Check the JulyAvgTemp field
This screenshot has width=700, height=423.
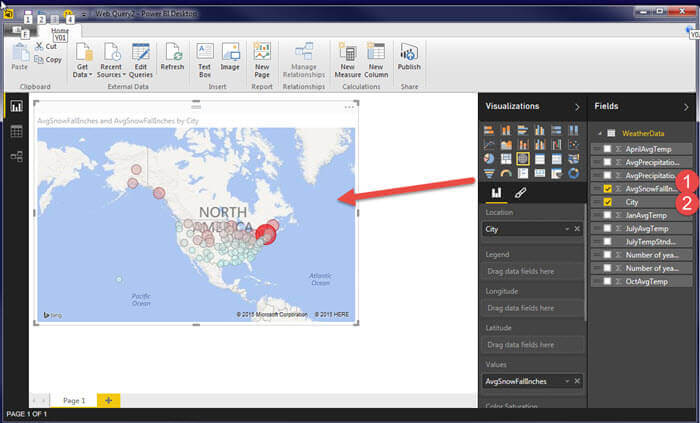607,228
